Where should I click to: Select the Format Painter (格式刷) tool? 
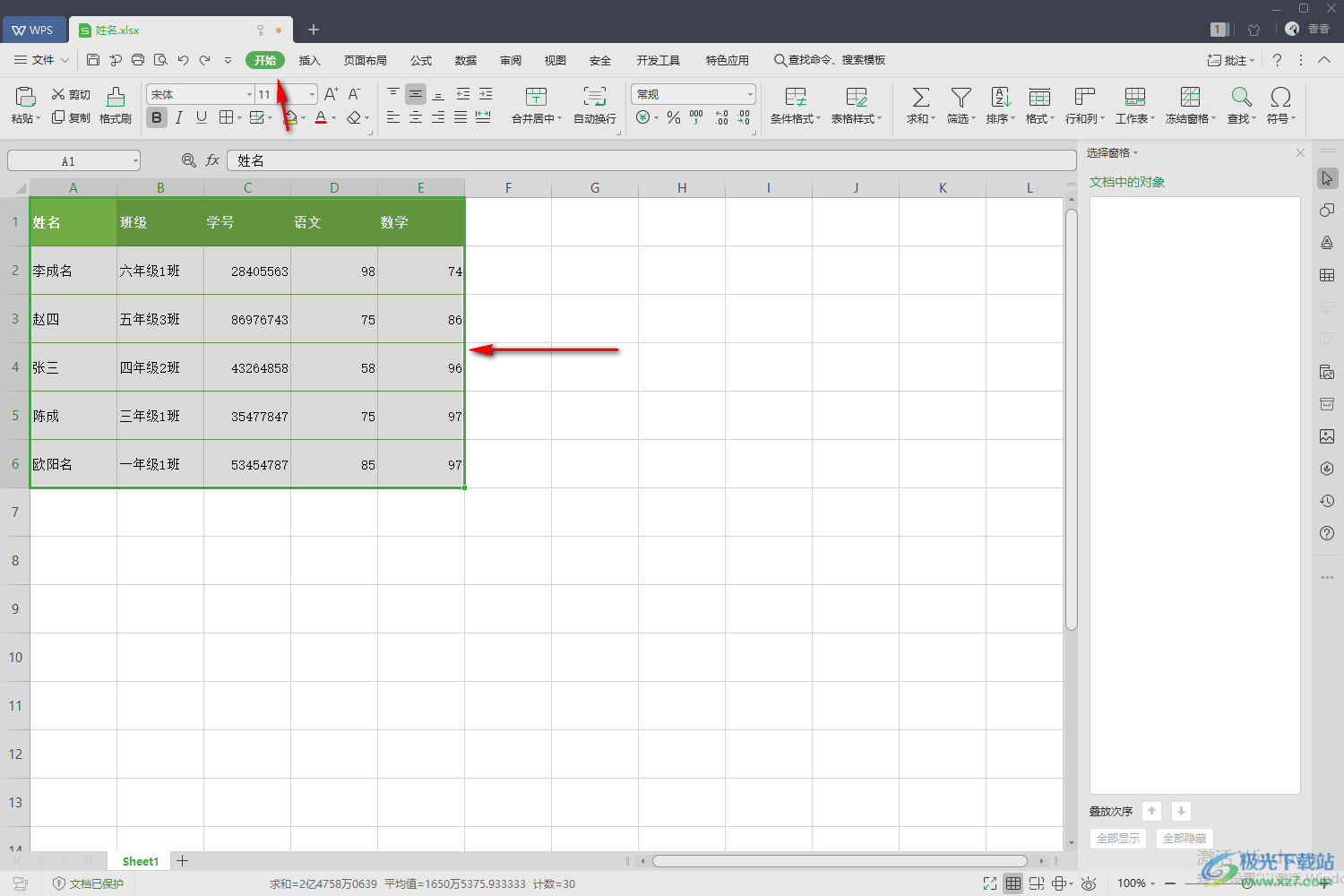[x=116, y=106]
